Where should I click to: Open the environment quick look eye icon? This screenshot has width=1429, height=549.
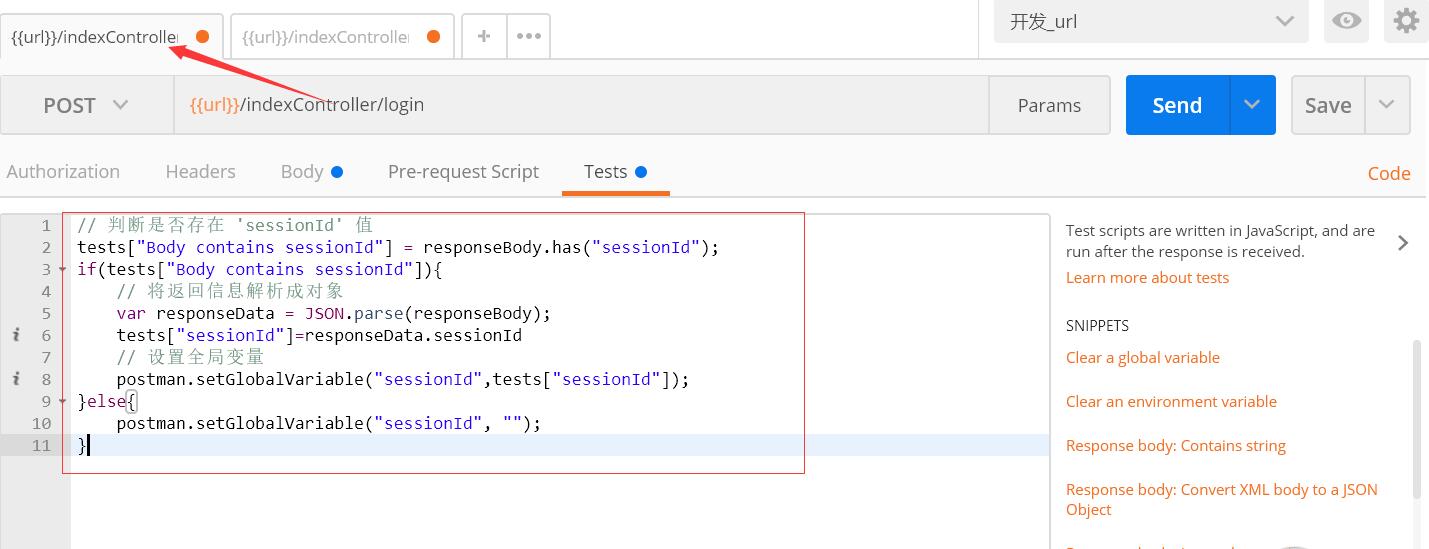pyautogui.click(x=1346, y=21)
